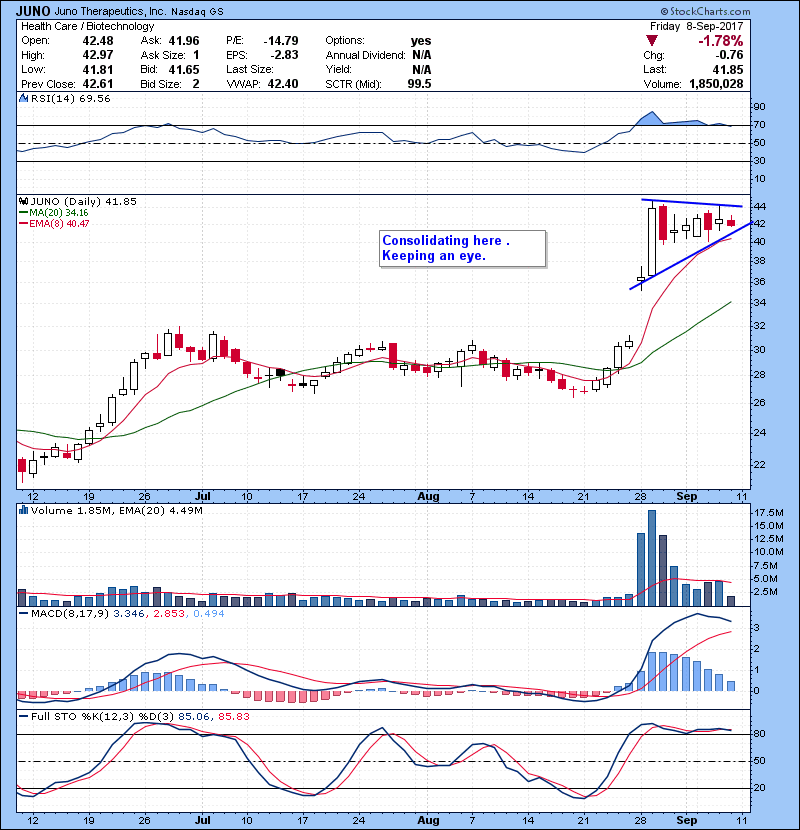Click the Full STO legend line marker
The image size is (800, 830).
pyautogui.click(x=23, y=716)
